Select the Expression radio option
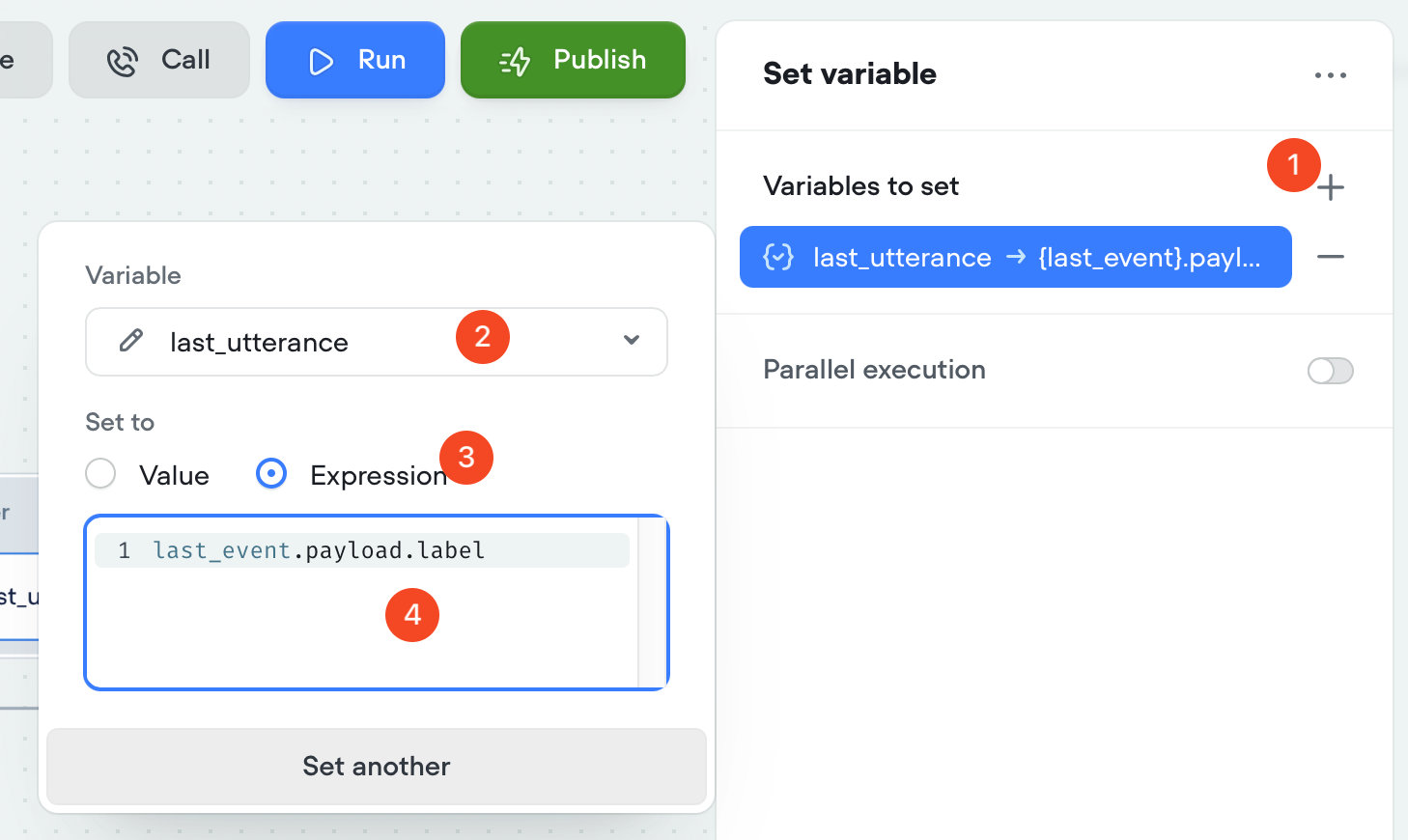1408x840 pixels. 271,474
